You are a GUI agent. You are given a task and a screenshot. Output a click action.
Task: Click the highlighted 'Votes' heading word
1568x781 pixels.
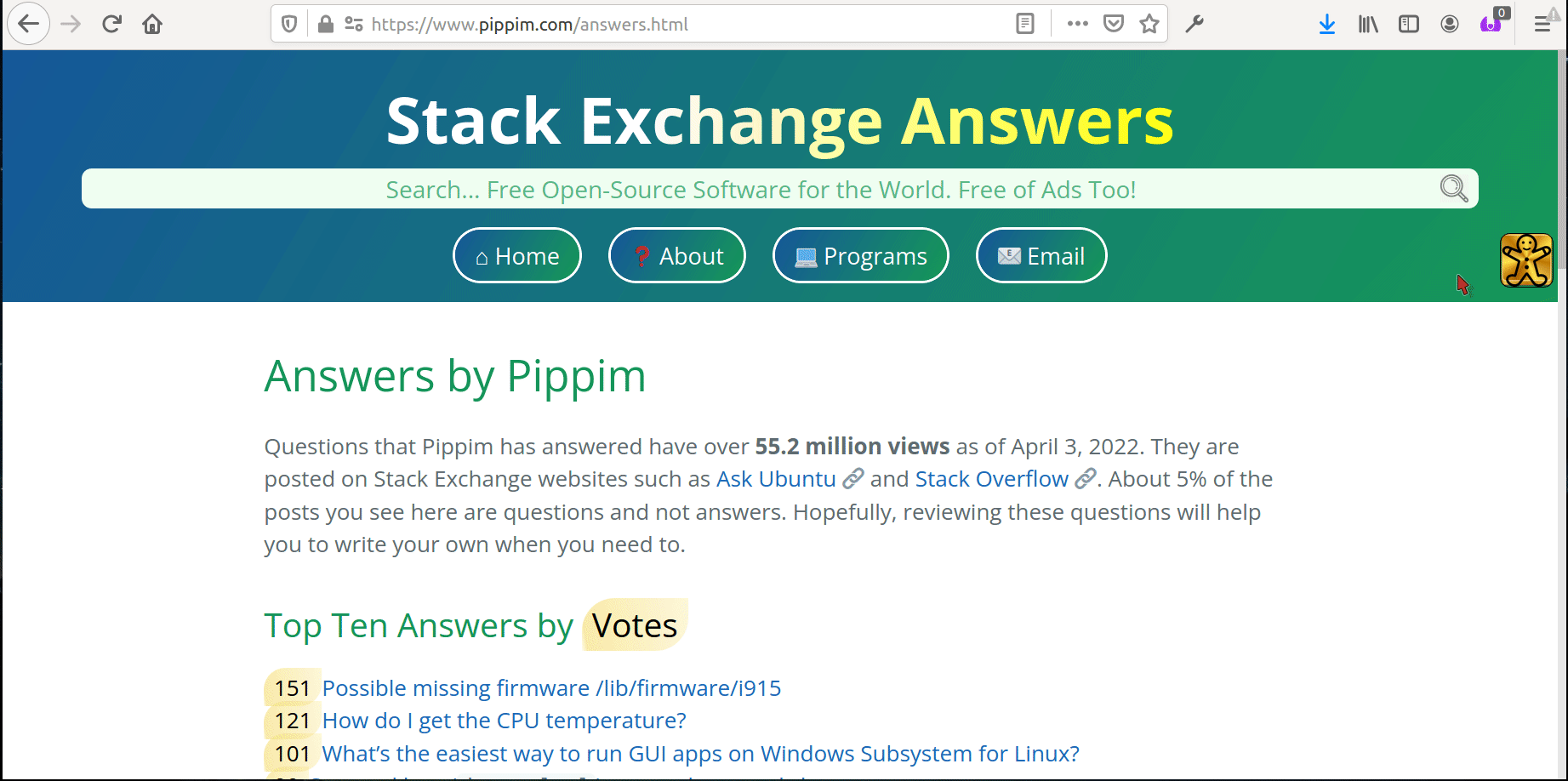coord(635,626)
